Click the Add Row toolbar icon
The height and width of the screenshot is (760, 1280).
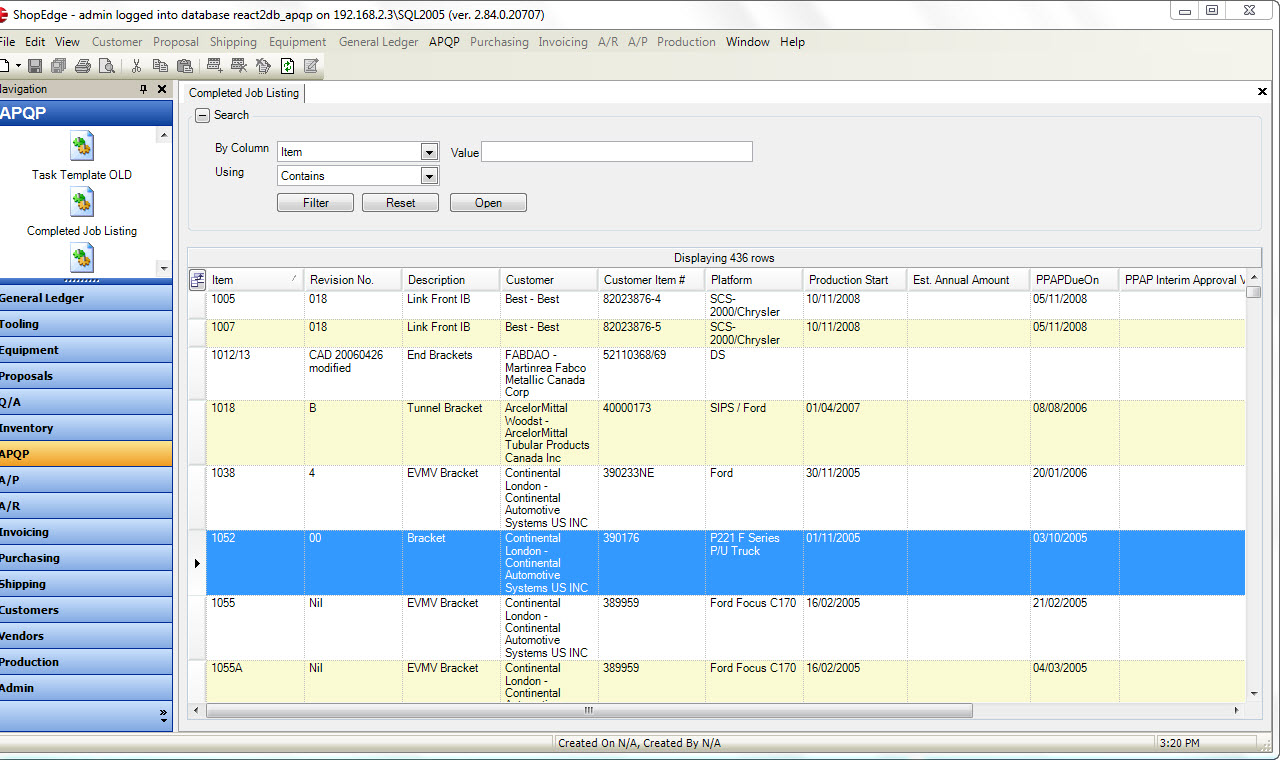tap(214, 66)
